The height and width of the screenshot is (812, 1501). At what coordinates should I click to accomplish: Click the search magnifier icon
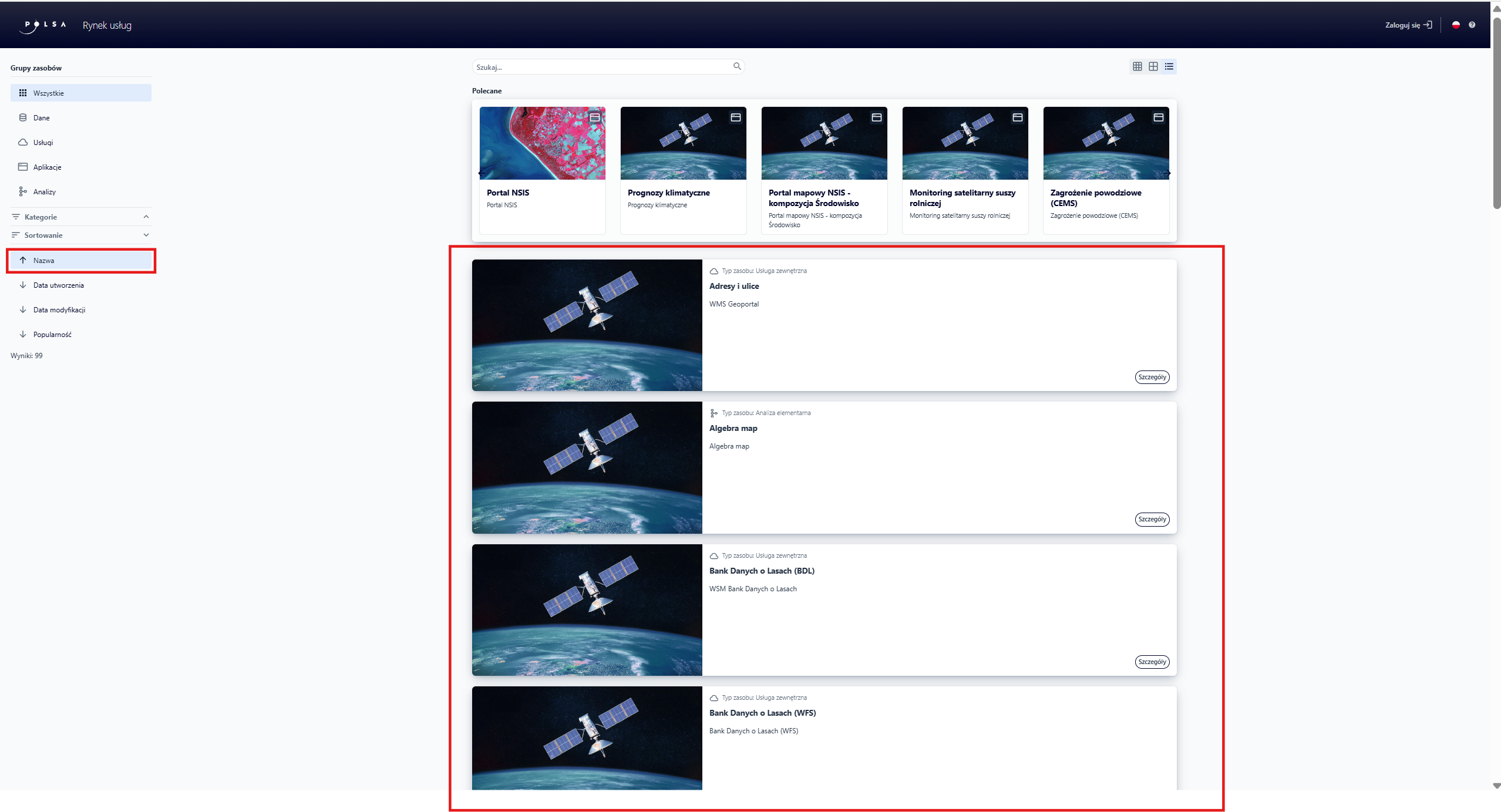click(737, 66)
